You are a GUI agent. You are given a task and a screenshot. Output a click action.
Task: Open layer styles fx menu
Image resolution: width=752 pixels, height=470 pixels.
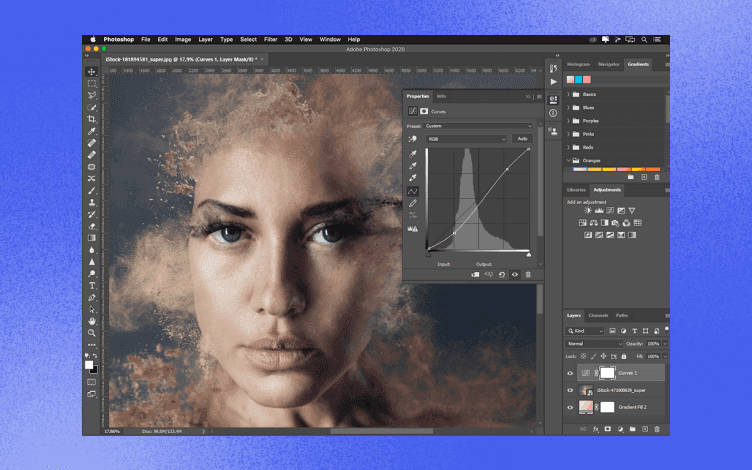pyautogui.click(x=596, y=429)
